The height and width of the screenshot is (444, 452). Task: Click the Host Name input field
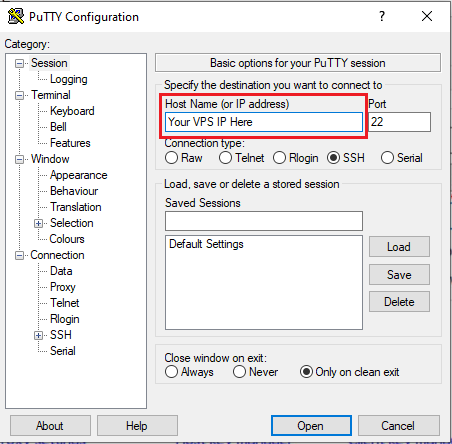tap(264, 122)
